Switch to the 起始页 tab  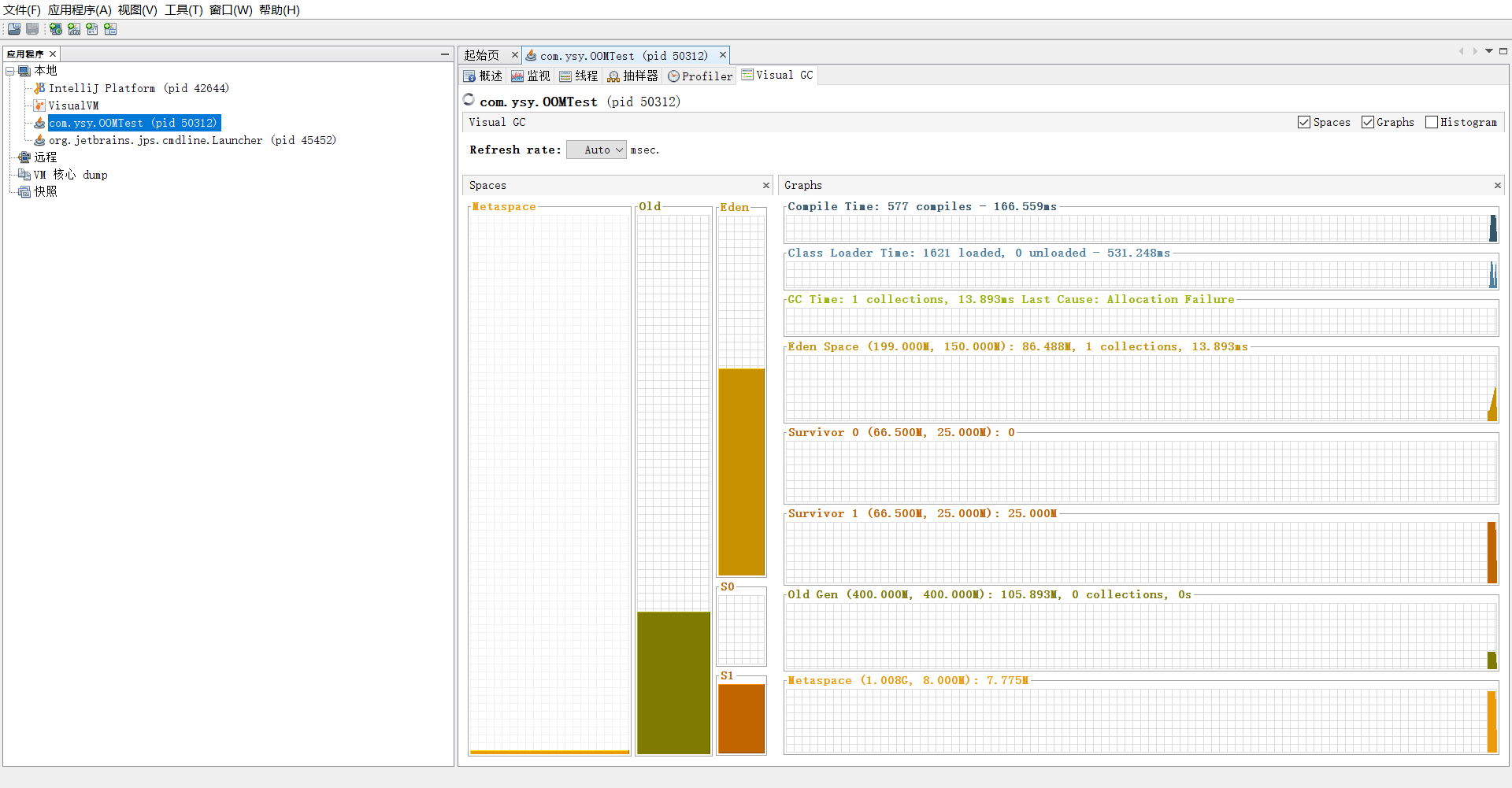[x=482, y=56]
